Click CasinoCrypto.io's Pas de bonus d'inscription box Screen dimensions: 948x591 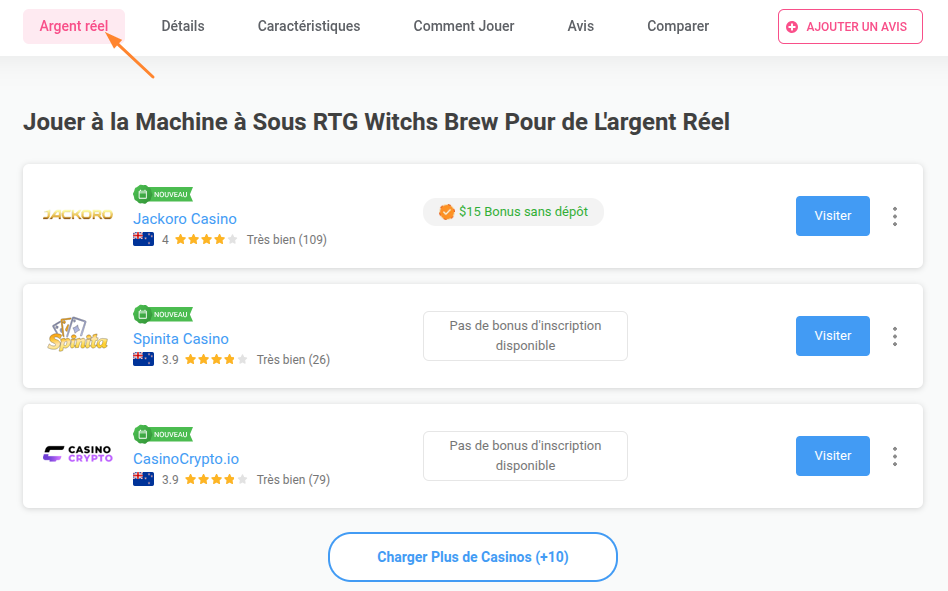point(525,456)
